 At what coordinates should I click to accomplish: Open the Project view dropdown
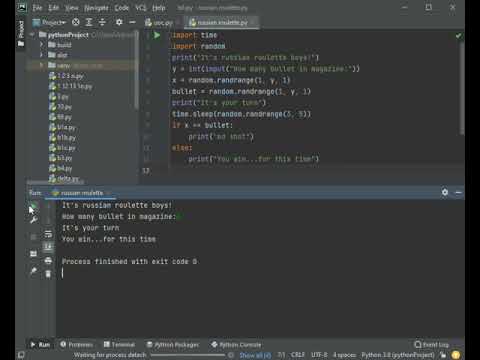(49, 22)
